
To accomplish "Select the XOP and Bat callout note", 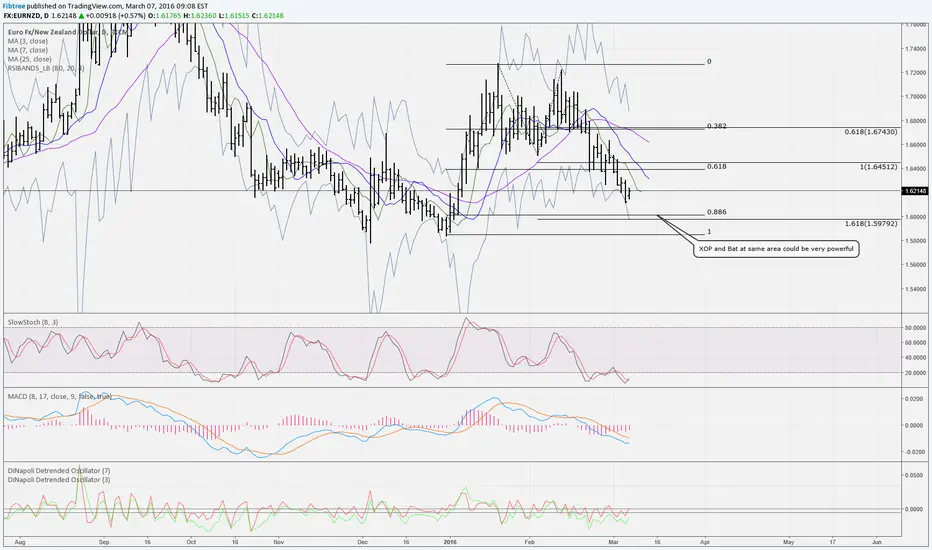I will point(776,249).
